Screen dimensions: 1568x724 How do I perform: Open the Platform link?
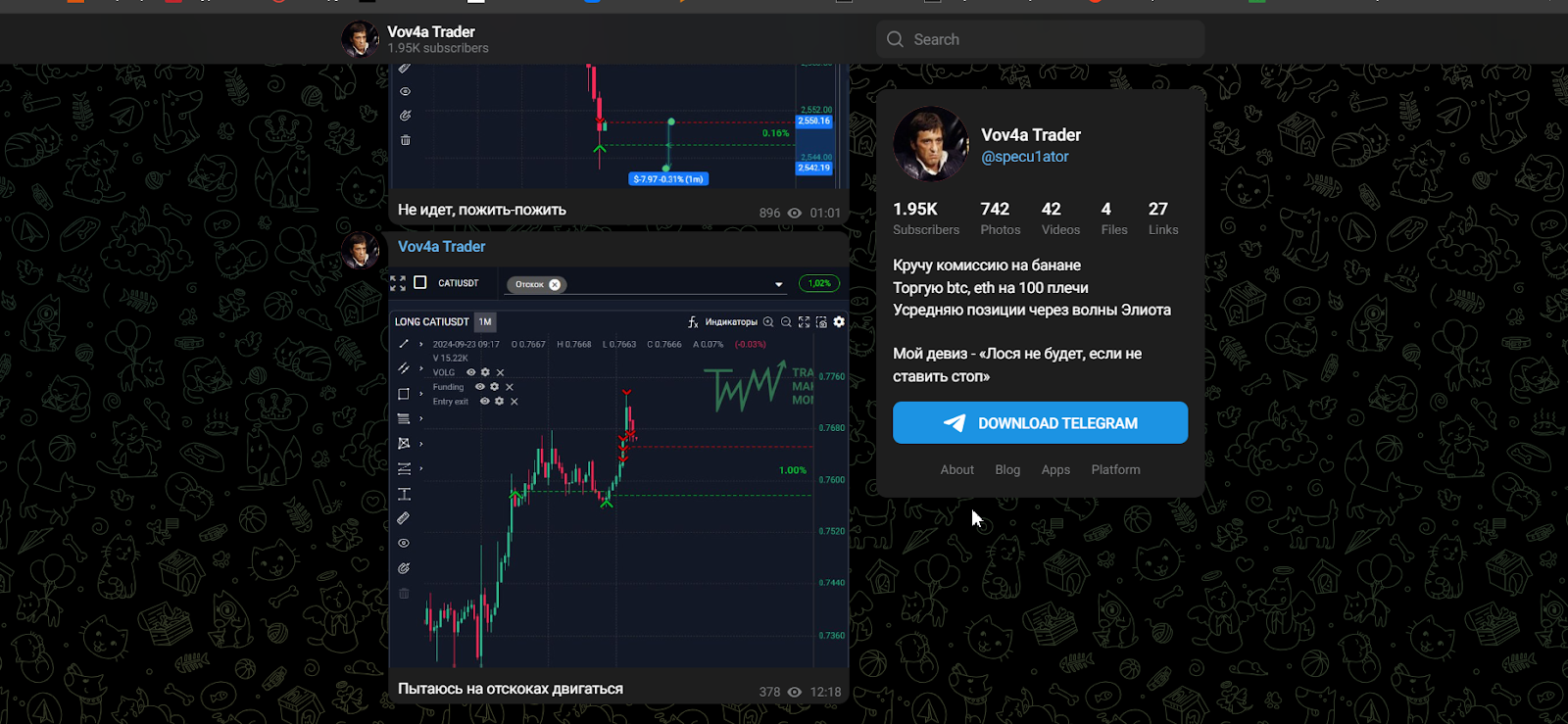pos(1116,470)
